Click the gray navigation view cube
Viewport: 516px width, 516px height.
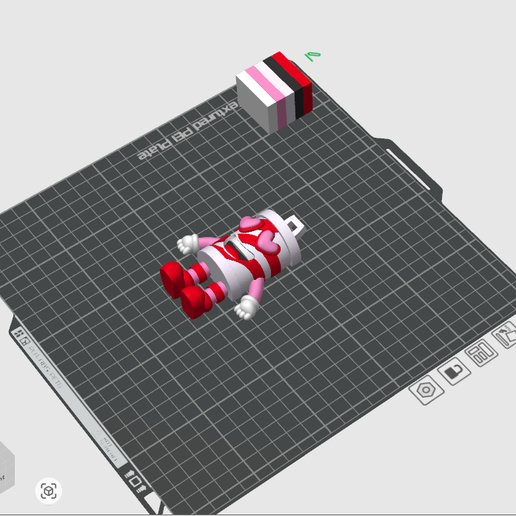tap(5, 468)
